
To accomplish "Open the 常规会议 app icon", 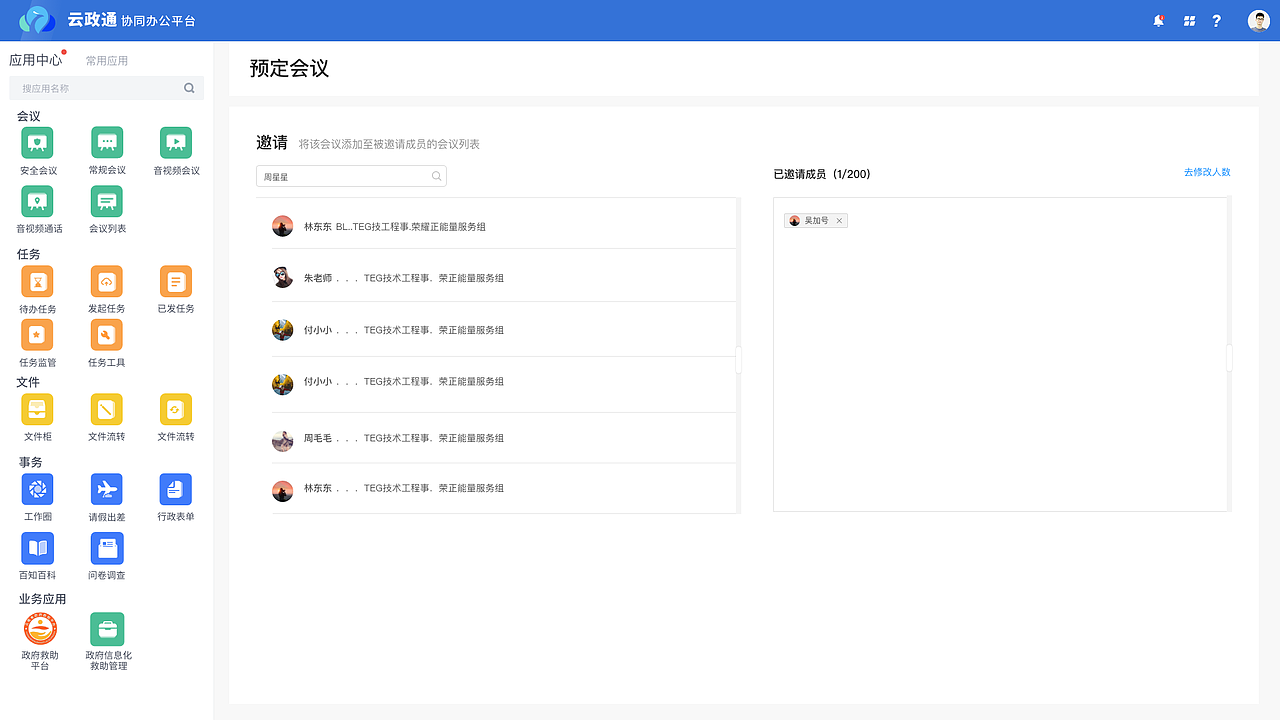I will pyautogui.click(x=107, y=143).
